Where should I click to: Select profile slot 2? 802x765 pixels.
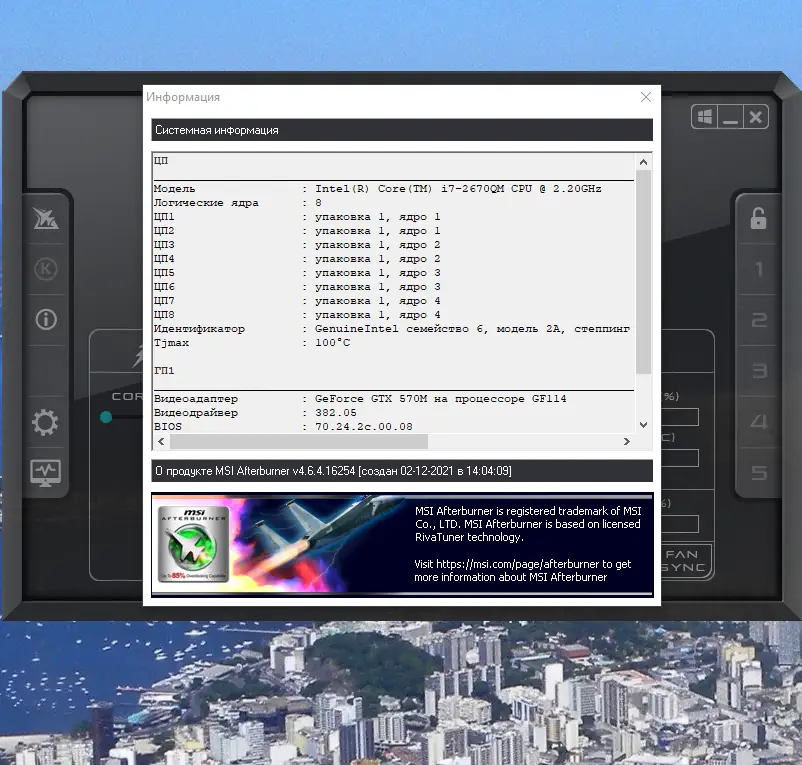coord(759,320)
